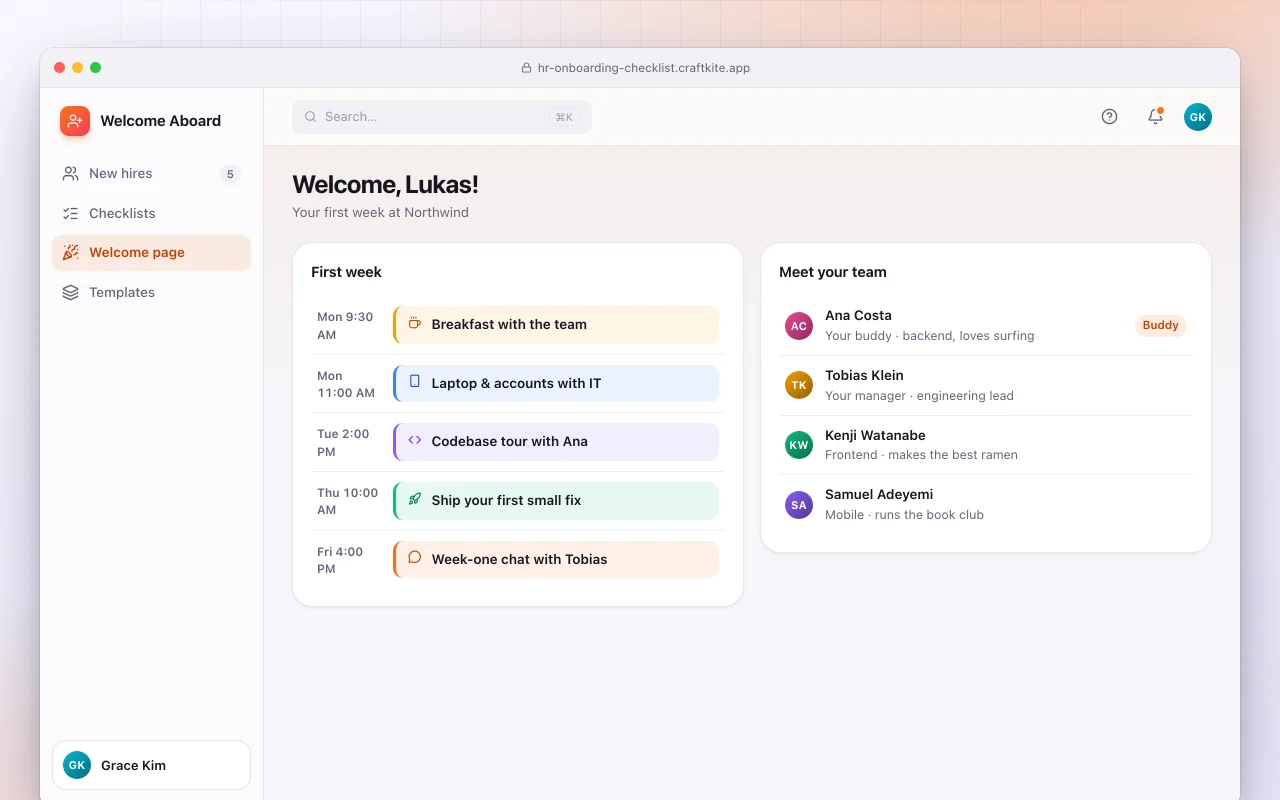Open the Codebase tour with Ana event

click(x=556, y=442)
